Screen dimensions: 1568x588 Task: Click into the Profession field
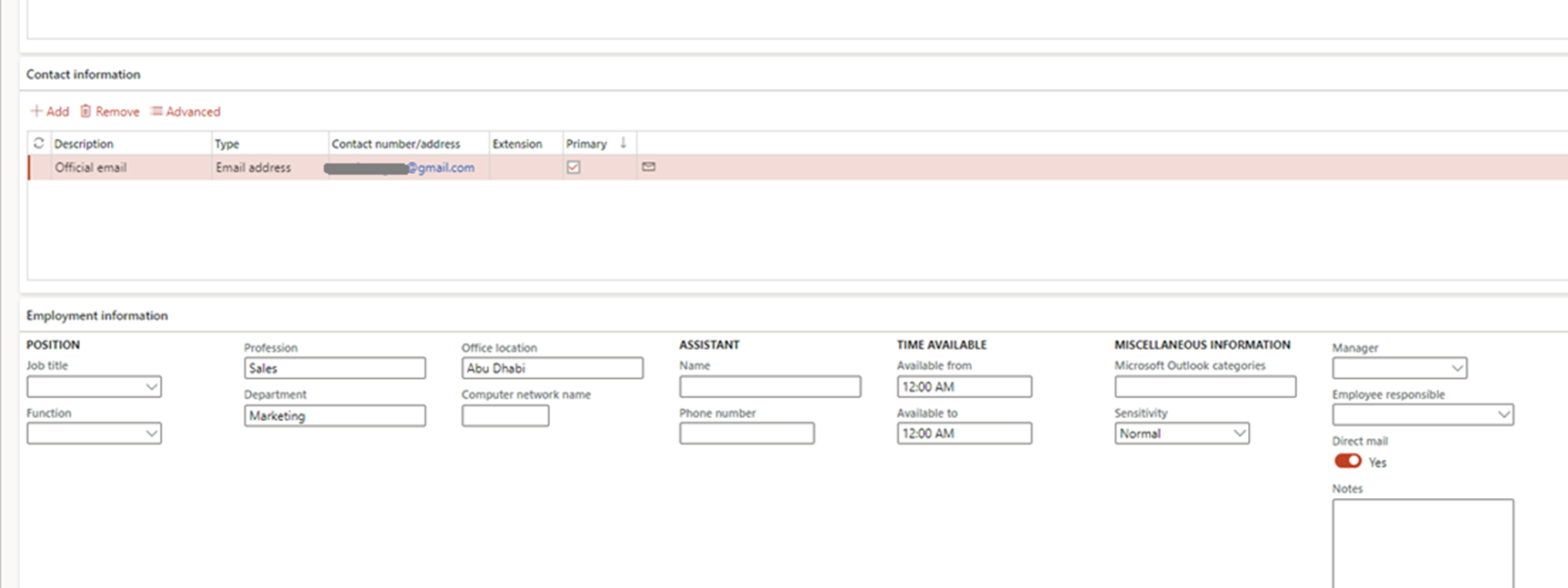point(335,369)
